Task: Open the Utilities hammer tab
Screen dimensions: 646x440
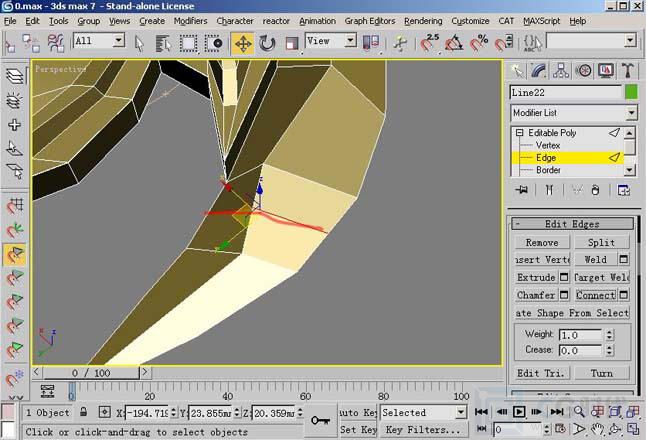Action: point(627,71)
